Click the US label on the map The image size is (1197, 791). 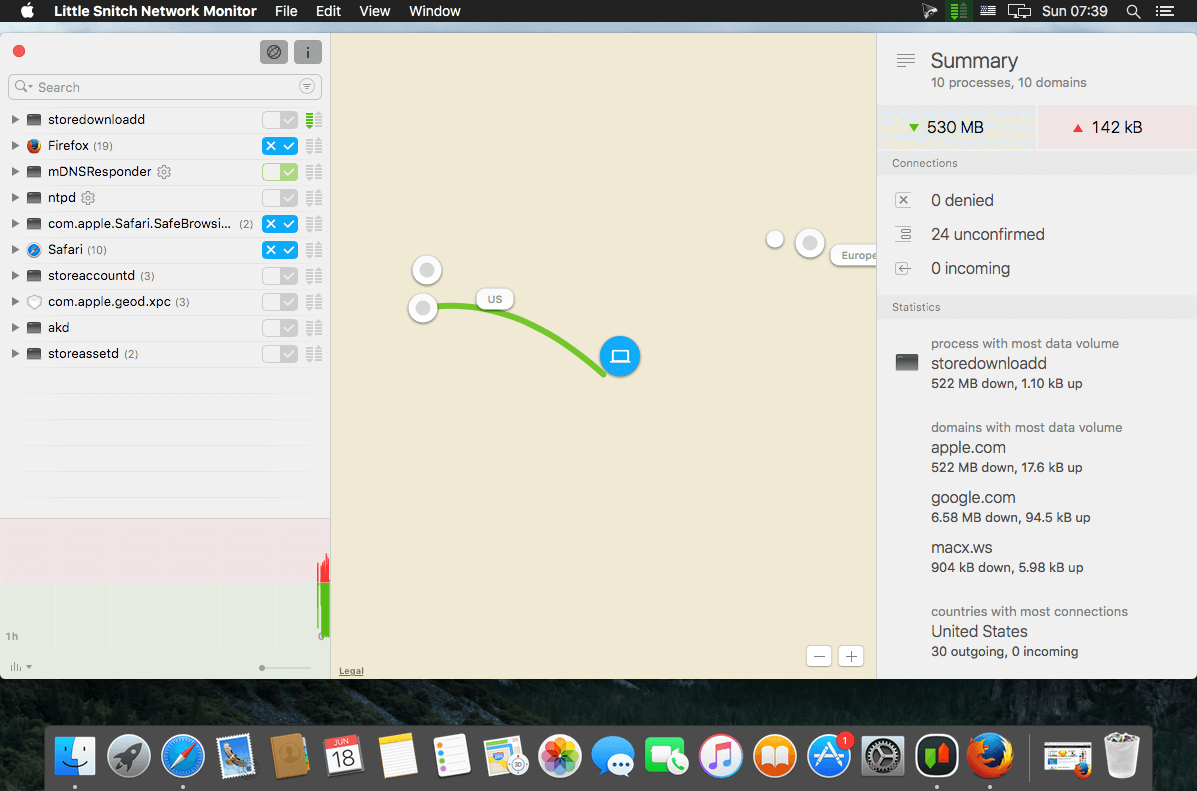(495, 299)
